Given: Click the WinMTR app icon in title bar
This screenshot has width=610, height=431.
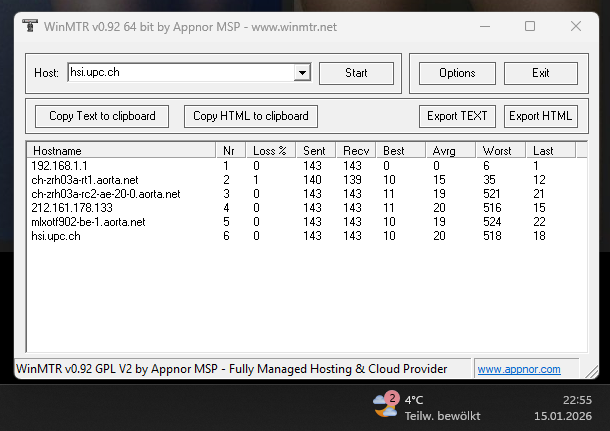Looking at the screenshot, I should [30, 26].
